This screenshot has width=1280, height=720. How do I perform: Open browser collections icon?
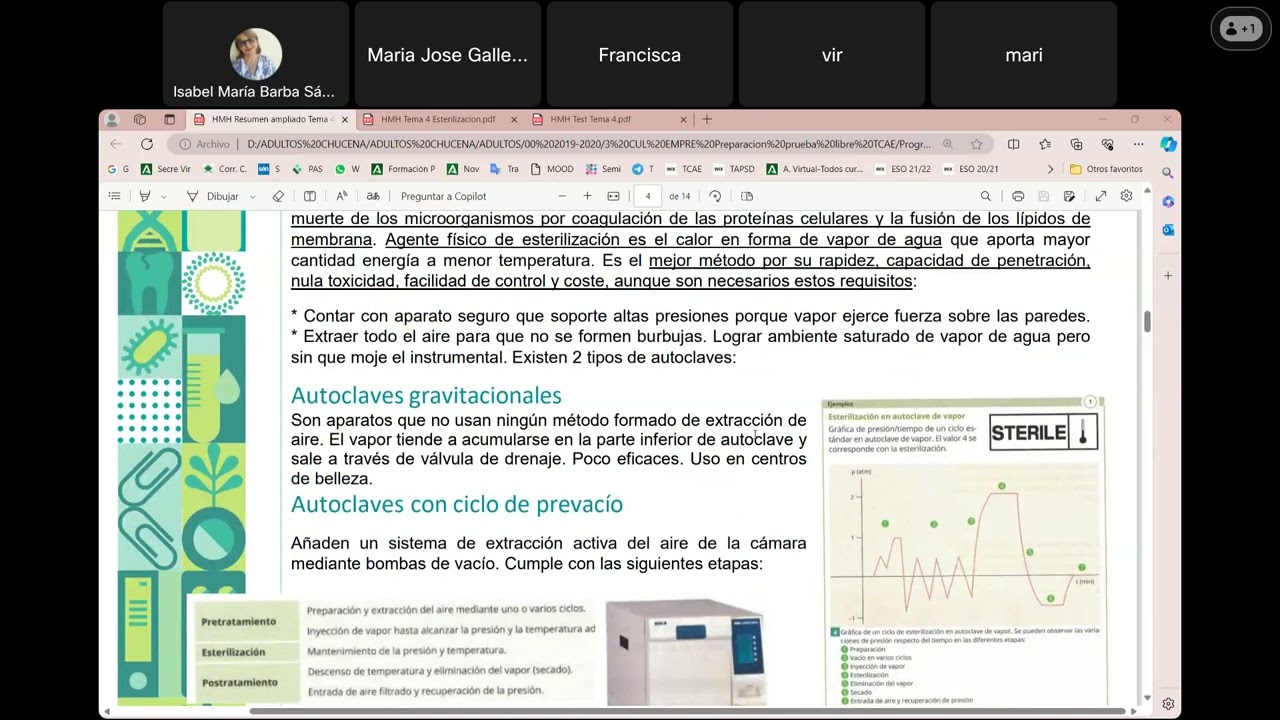pyautogui.click(x=1076, y=144)
